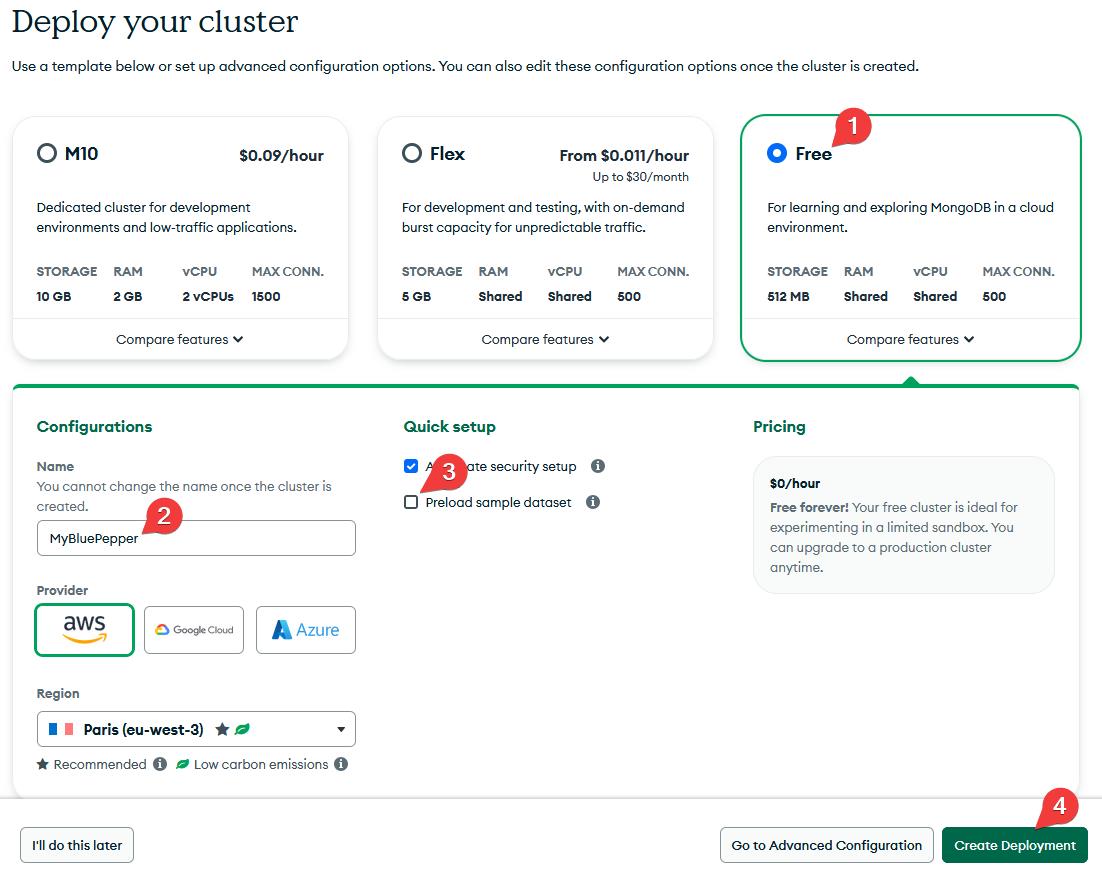Click the $0.09/hour price on M10
The image size is (1102, 878).
click(281, 155)
